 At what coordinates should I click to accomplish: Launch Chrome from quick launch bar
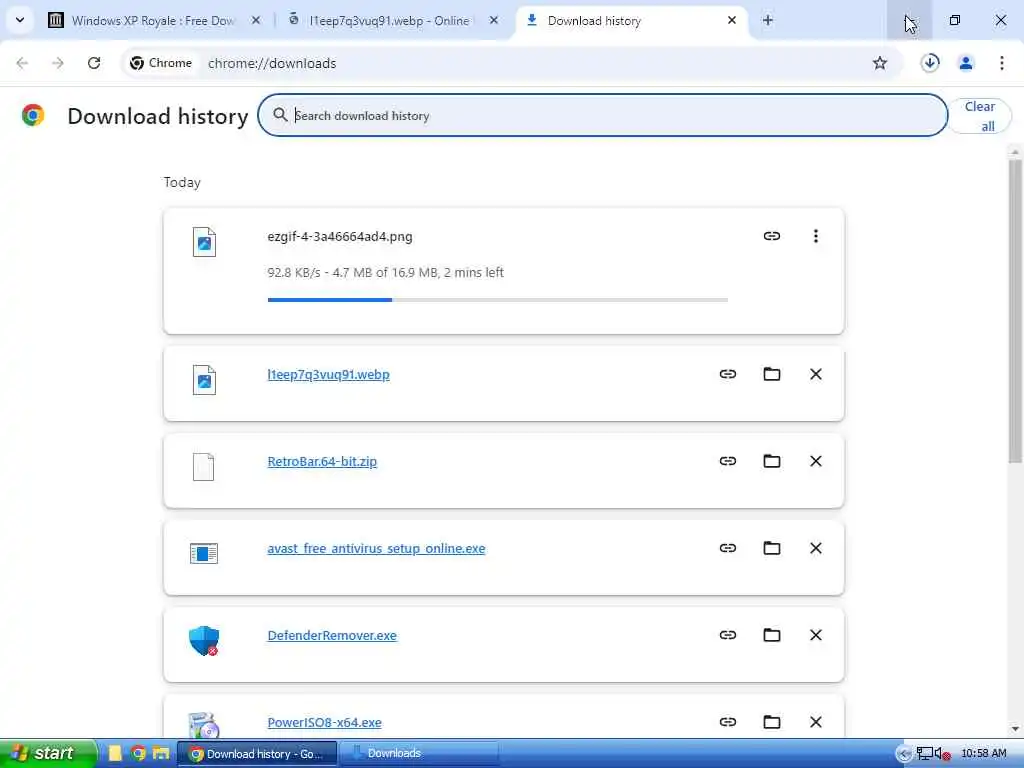(138, 753)
